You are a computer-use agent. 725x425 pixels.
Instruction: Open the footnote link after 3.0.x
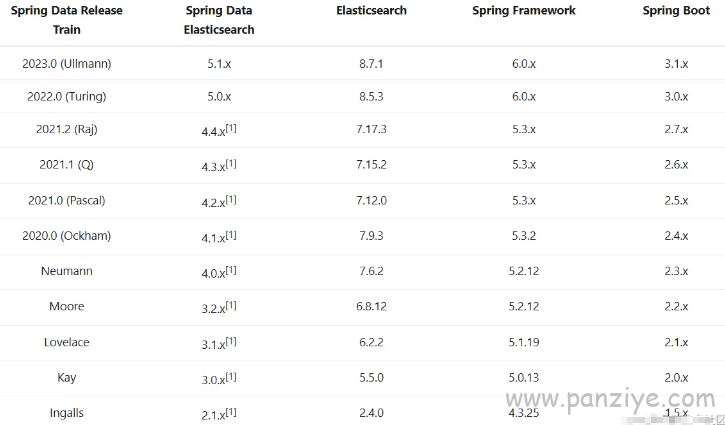point(231,377)
